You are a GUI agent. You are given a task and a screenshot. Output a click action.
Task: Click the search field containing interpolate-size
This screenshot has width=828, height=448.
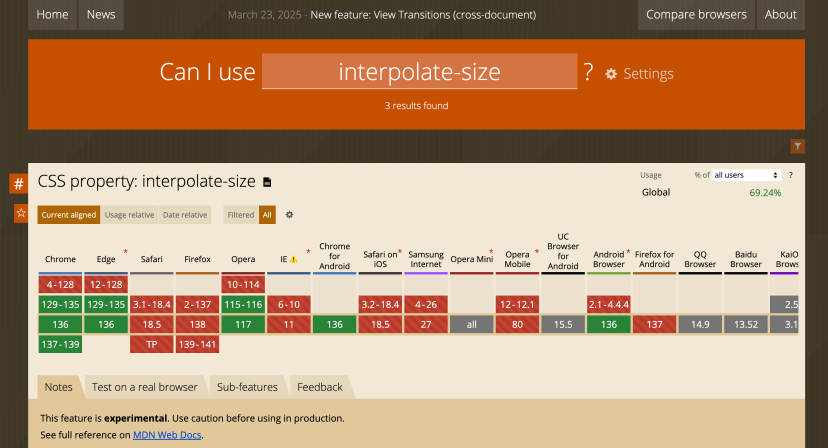coord(419,71)
